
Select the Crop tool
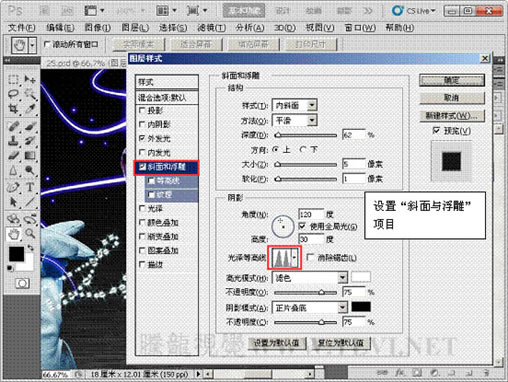click(13, 109)
